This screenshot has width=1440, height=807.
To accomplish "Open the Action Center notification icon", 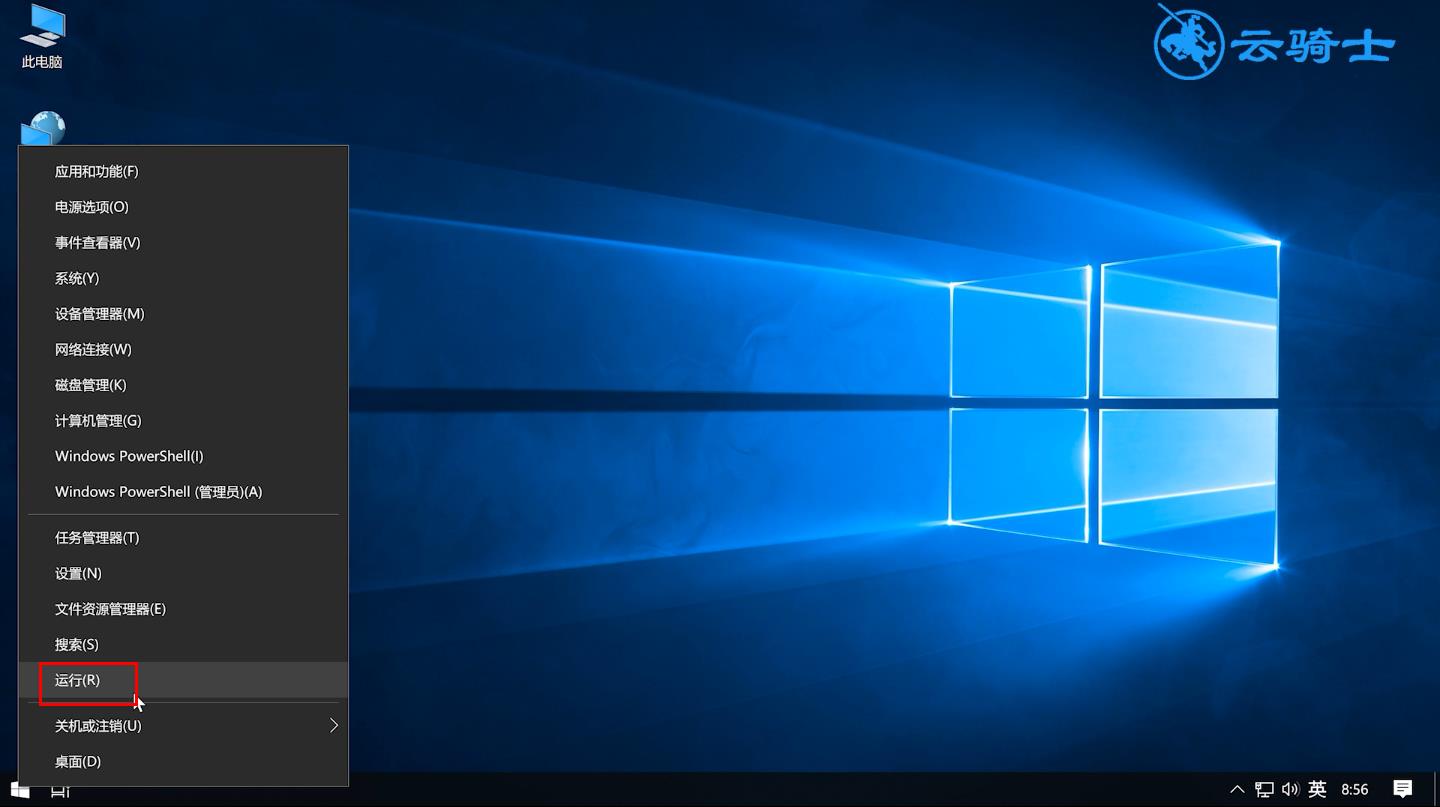I will pos(1402,789).
